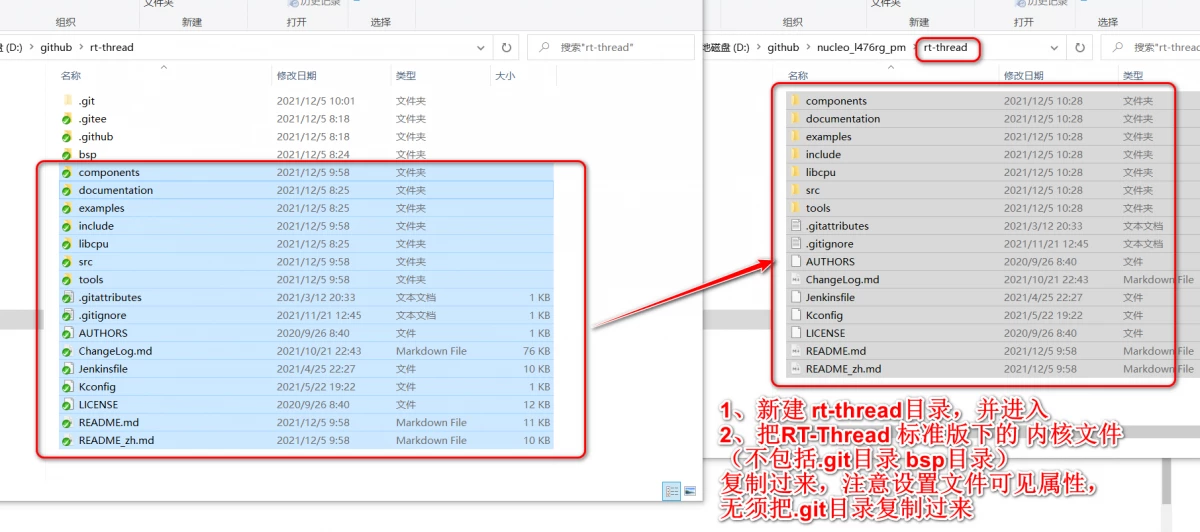Viewport: 1200px width, 532px height.
Task: Select Kconfig file name in right window
Action: (x=825, y=316)
